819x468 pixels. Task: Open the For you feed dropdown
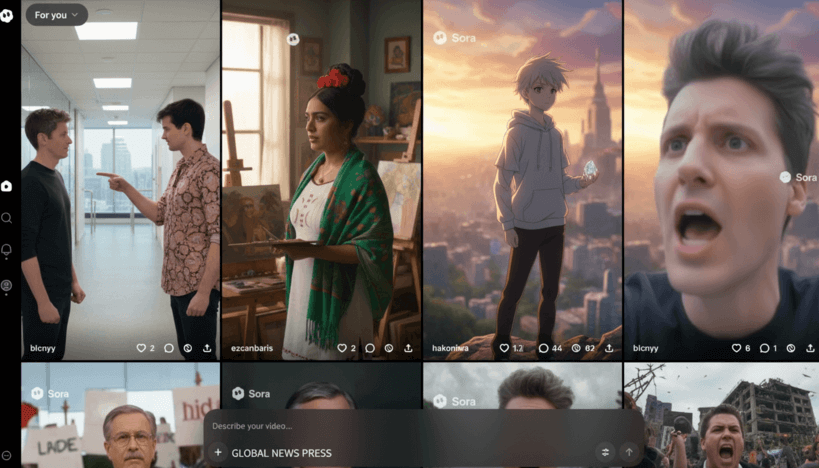56,15
